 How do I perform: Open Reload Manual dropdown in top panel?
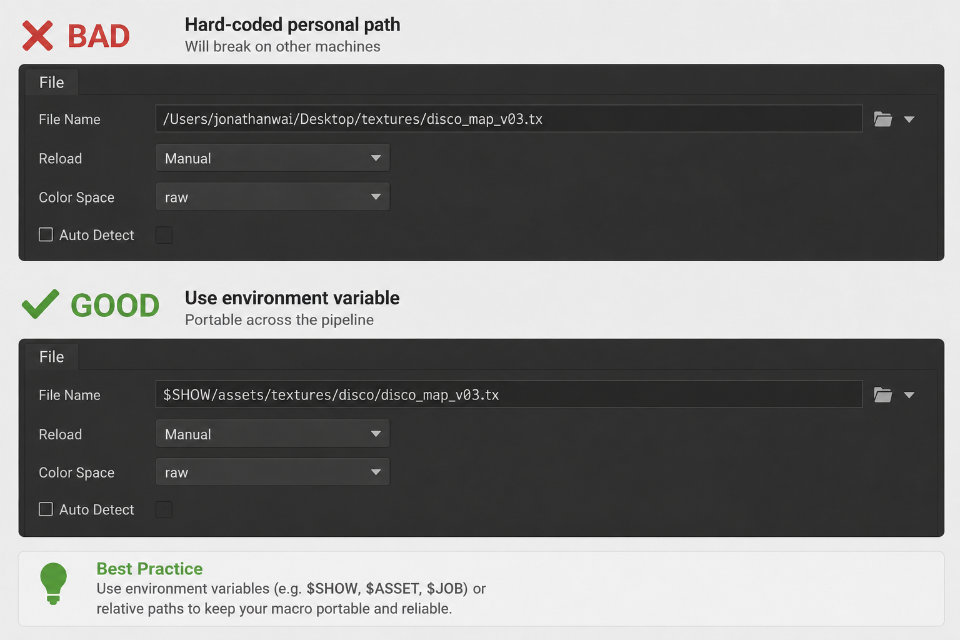pyautogui.click(x=272, y=158)
